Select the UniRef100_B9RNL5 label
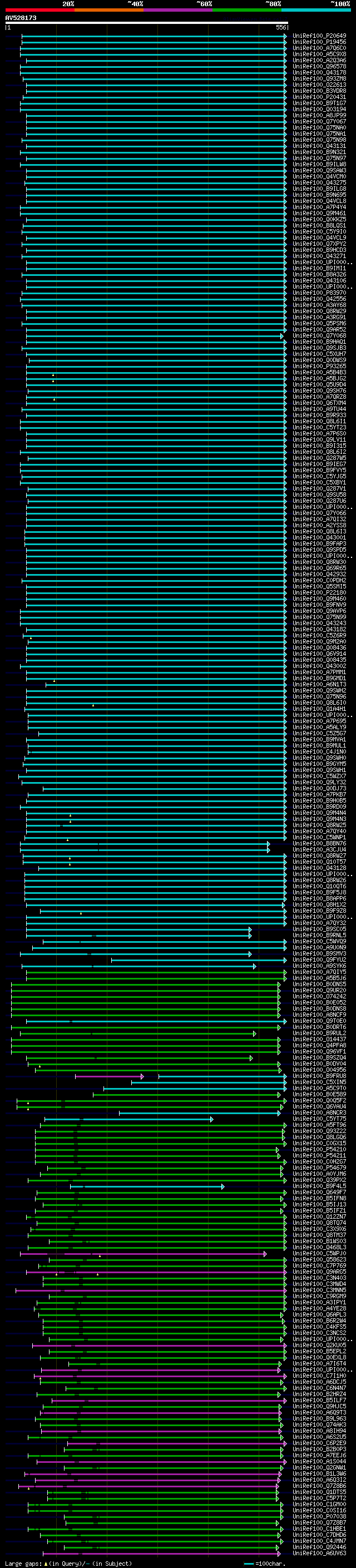Viewport: 356px width, 1568px height. (319, 935)
